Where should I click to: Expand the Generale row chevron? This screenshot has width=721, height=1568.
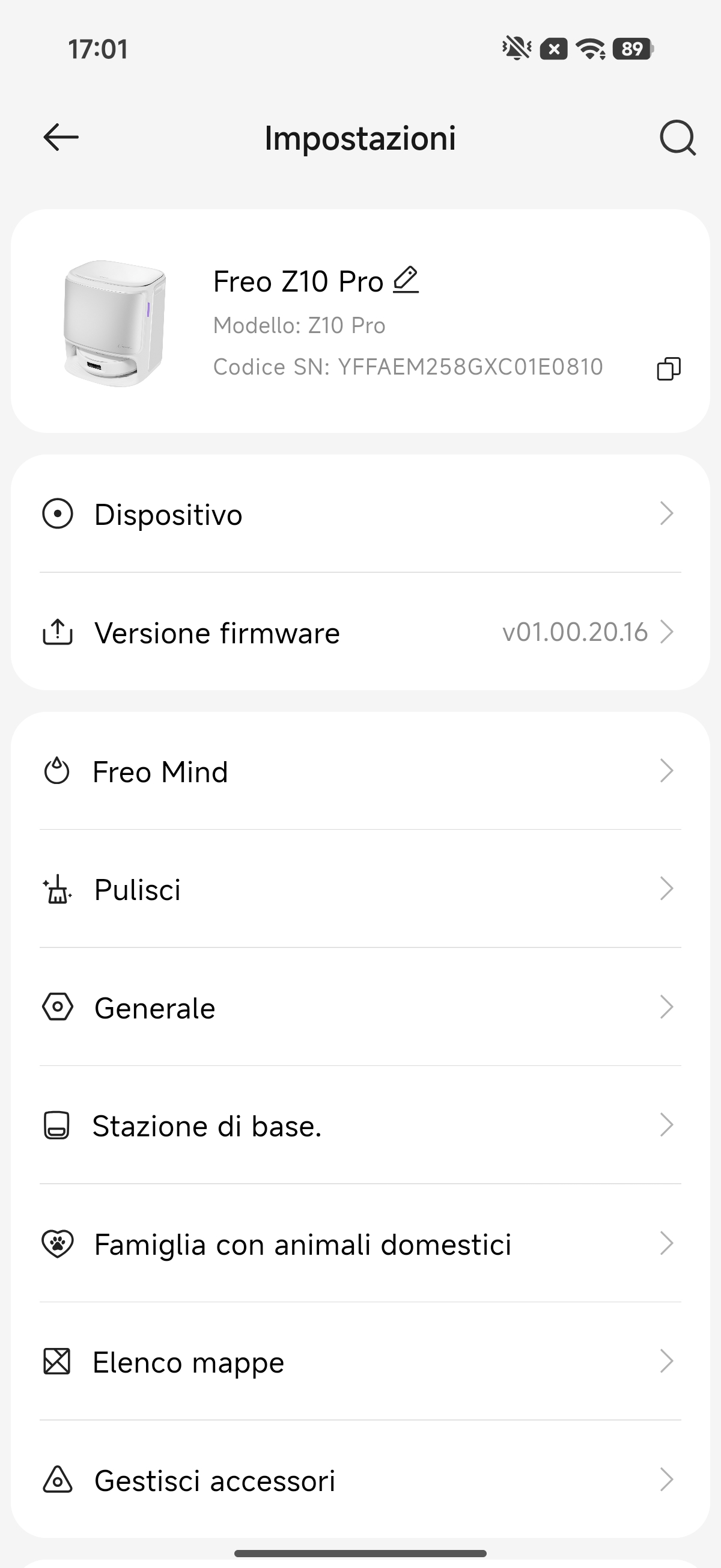pos(667,1008)
